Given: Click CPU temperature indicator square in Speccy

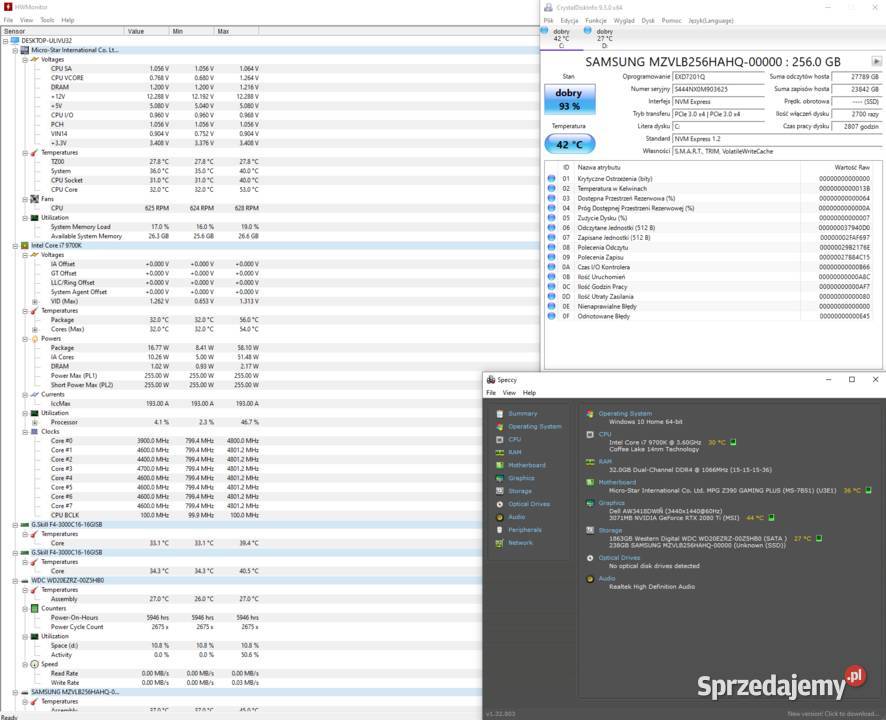Looking at the screenshot, I should point(733,443).
